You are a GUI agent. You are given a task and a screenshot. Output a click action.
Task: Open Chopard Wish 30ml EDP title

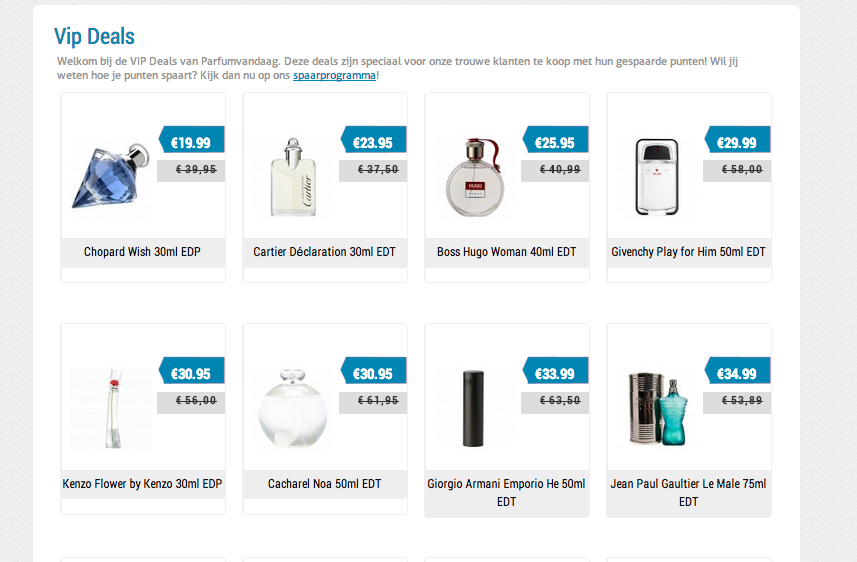(x=142, y=252)
